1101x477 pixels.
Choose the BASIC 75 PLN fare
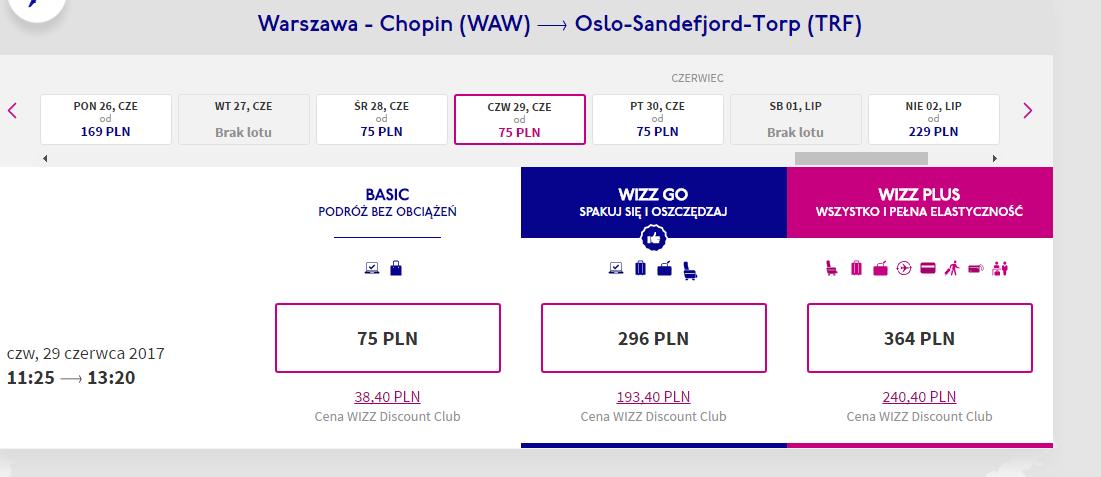click(x=388, y=338)
